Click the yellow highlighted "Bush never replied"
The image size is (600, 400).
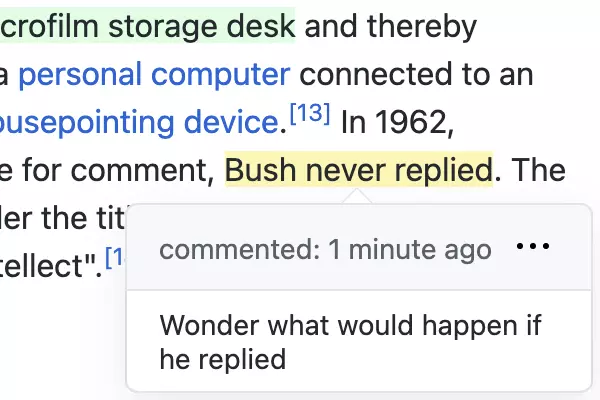pos(359,170)
